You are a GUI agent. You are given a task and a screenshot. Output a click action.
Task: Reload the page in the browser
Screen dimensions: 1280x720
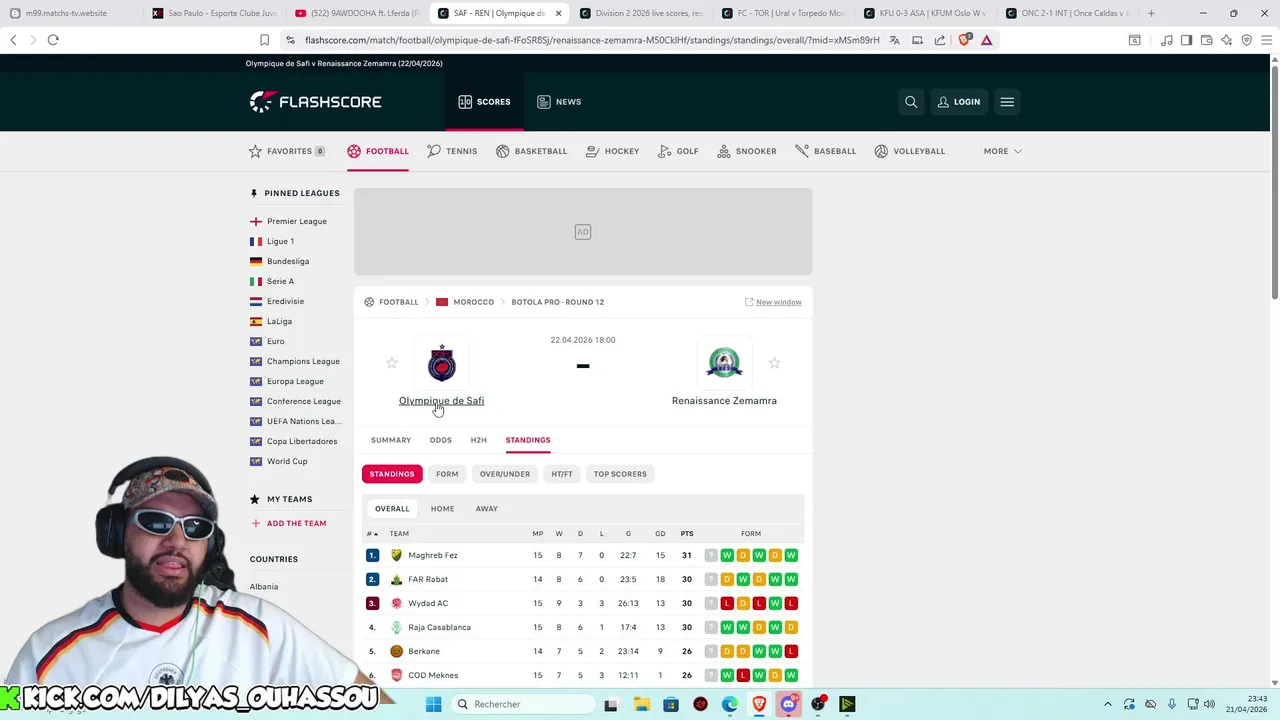coord(53,40)
